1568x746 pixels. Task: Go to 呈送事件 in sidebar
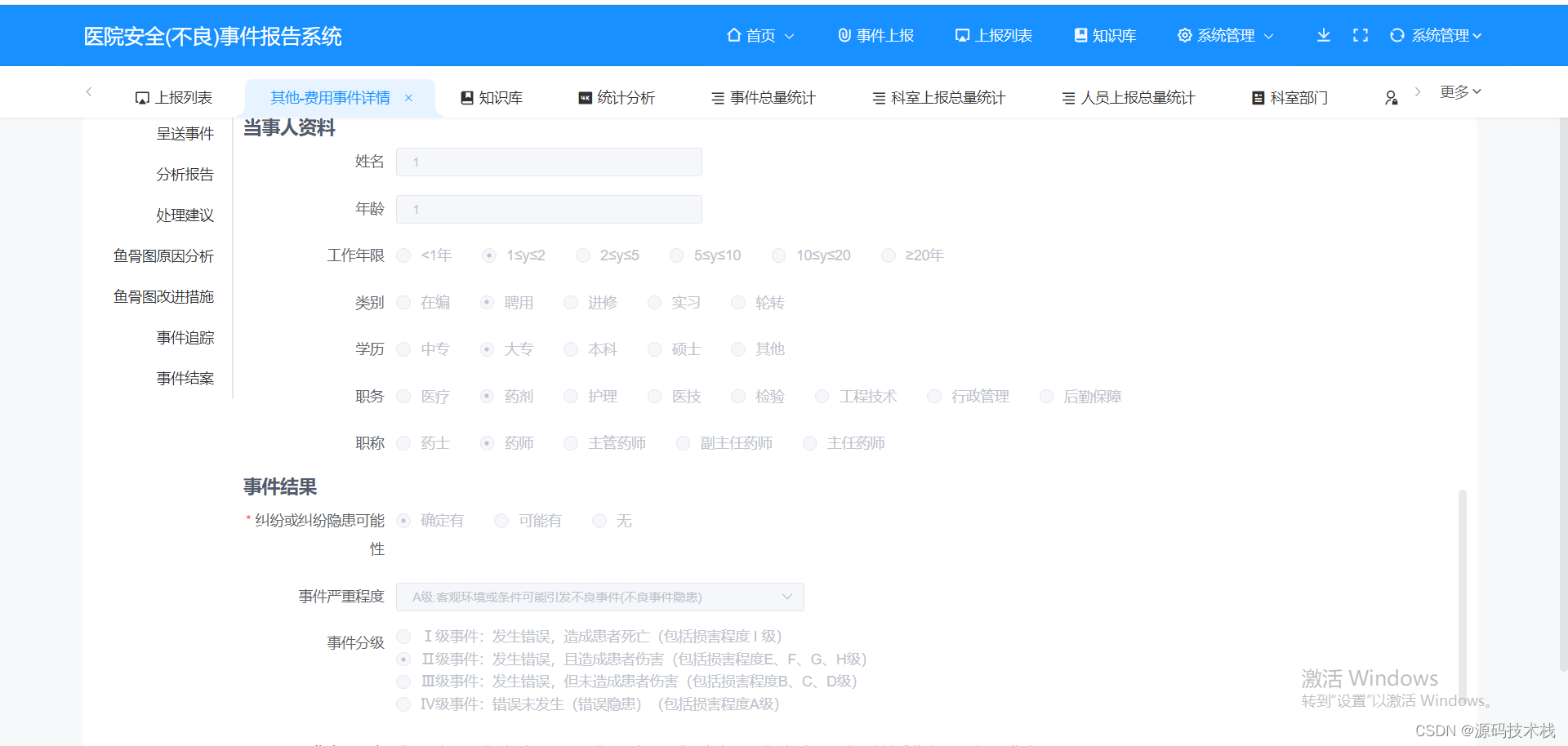(x=185, y=134)
